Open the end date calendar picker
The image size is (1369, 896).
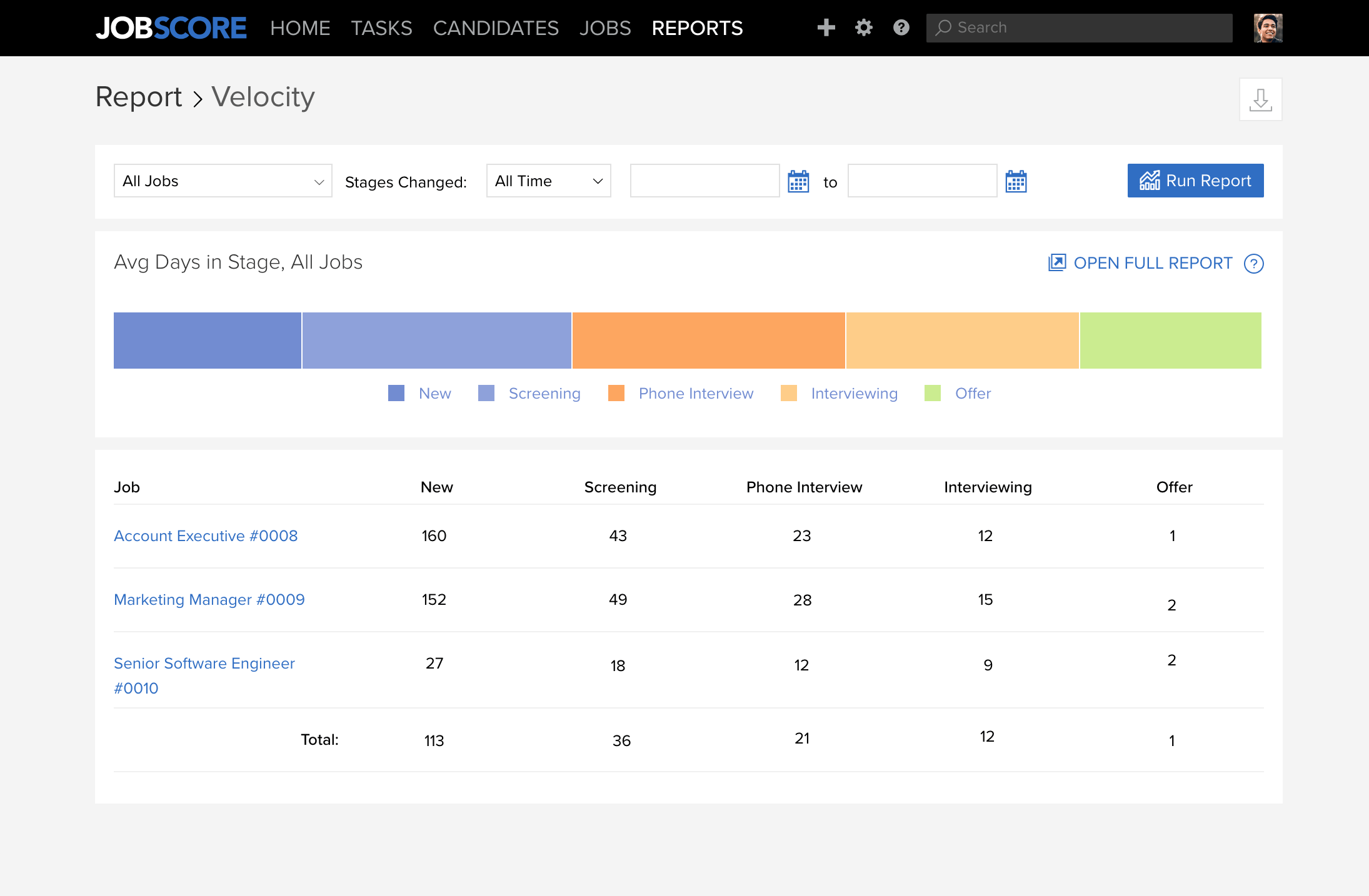point(1016,181)
